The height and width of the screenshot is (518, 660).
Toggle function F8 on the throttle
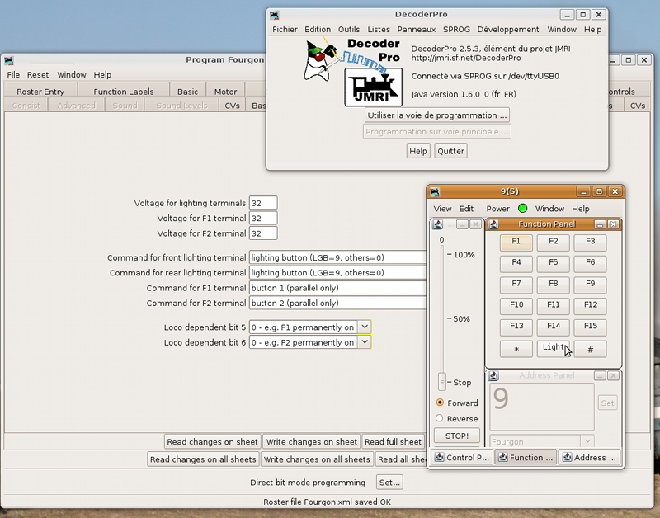(553, 284)
